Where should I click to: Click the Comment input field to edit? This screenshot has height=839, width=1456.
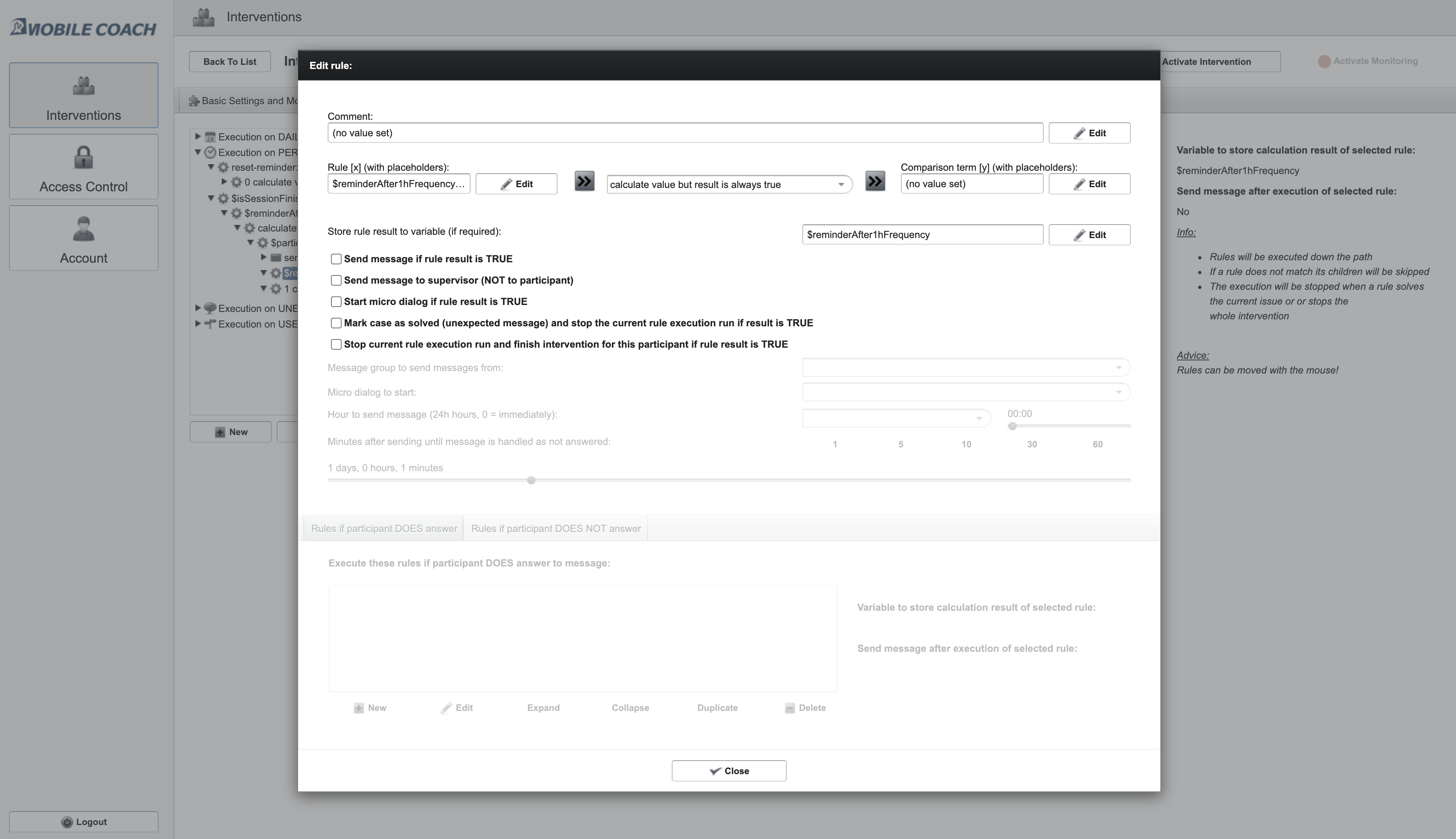pyautogui.click(x=685, y=132)
